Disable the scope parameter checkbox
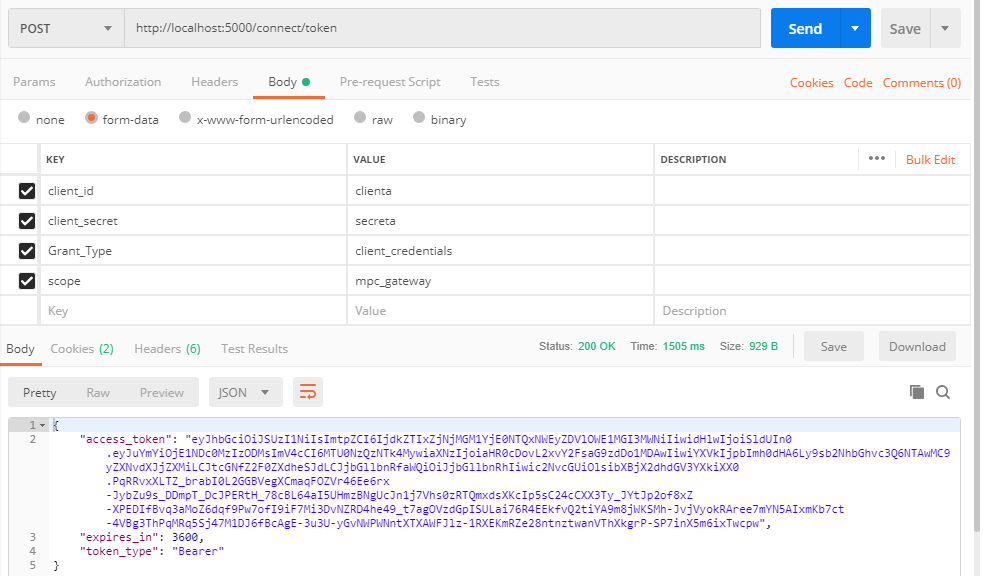This screenshot has height=576, width=983. (27, 281)
